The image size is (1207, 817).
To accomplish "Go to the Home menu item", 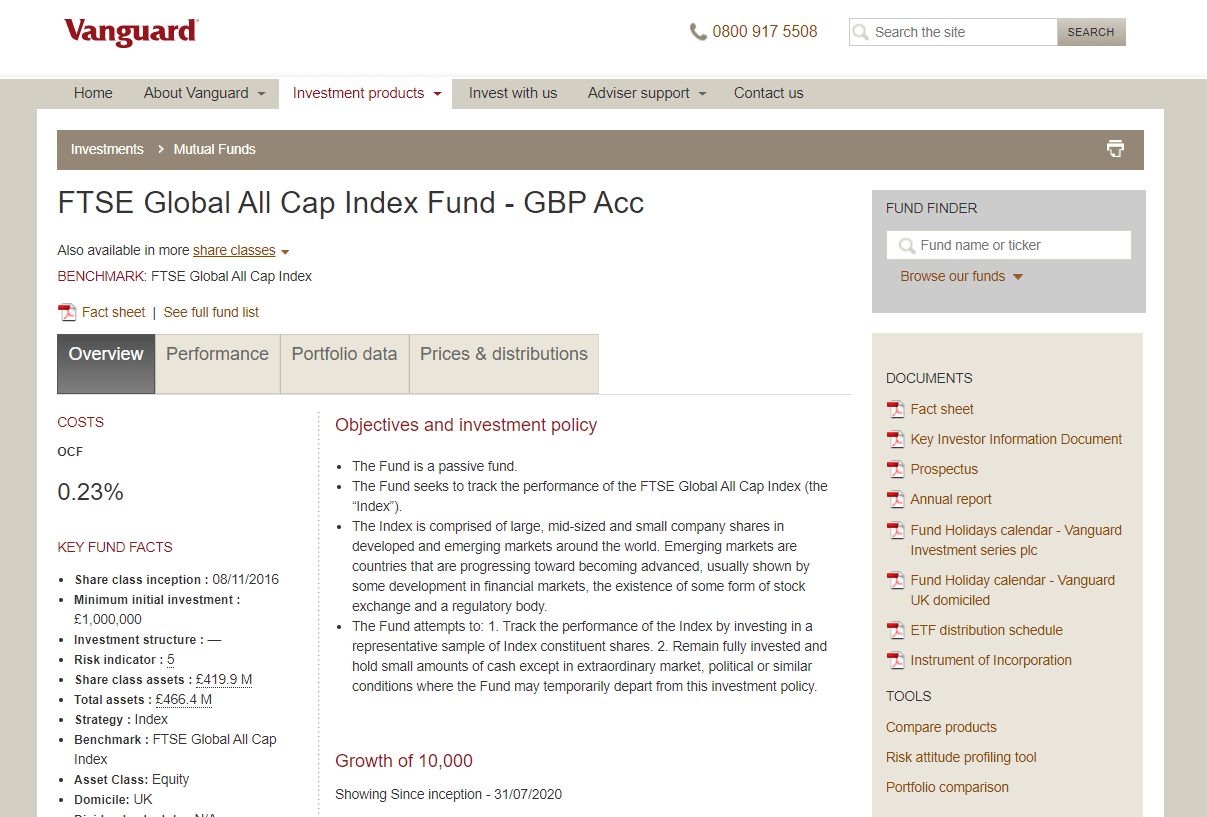I will (93, 93).
